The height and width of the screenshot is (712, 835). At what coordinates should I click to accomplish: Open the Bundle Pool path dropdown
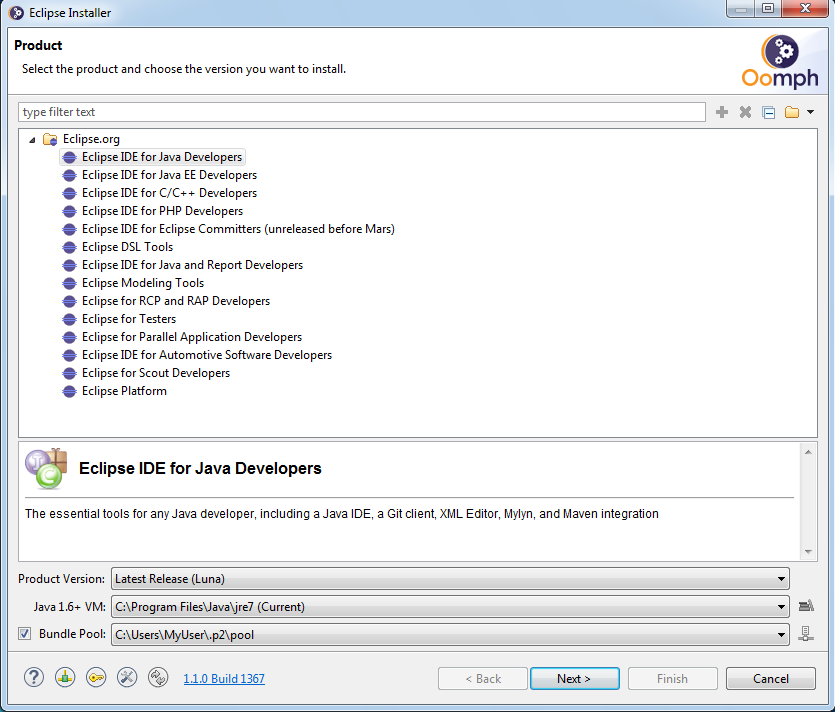[x=450, y=634]
